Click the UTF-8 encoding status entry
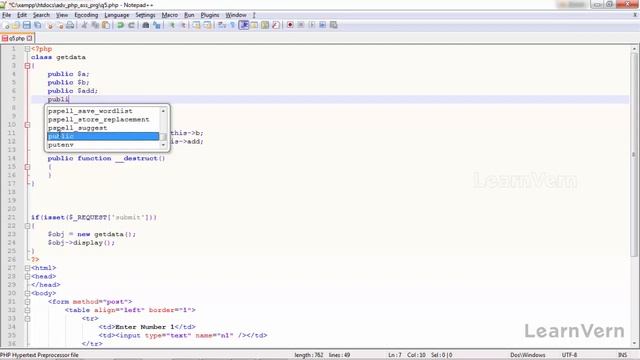The image size is (640, 360). tap(569, 355)
